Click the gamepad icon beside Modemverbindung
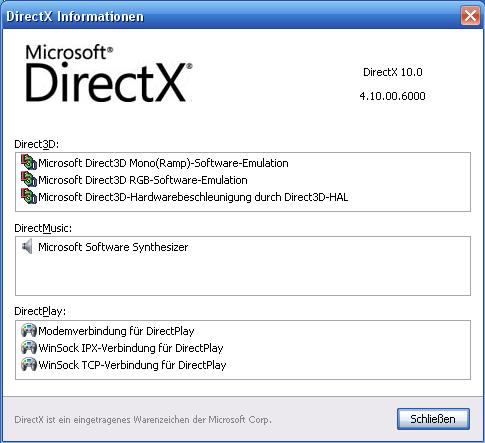Viewport: 485px width, 443px height. pos(29,331)
